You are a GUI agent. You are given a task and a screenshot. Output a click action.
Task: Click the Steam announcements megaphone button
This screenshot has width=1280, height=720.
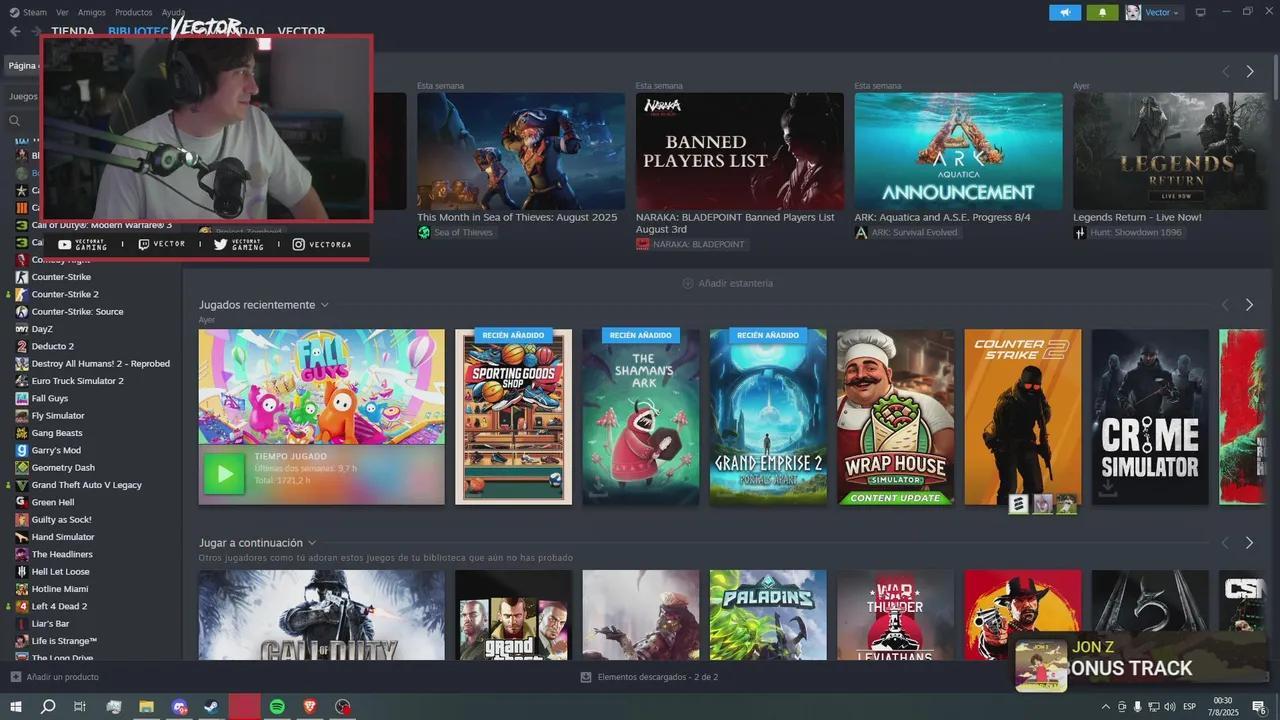pyautogui.click(x=1065, y=12)
